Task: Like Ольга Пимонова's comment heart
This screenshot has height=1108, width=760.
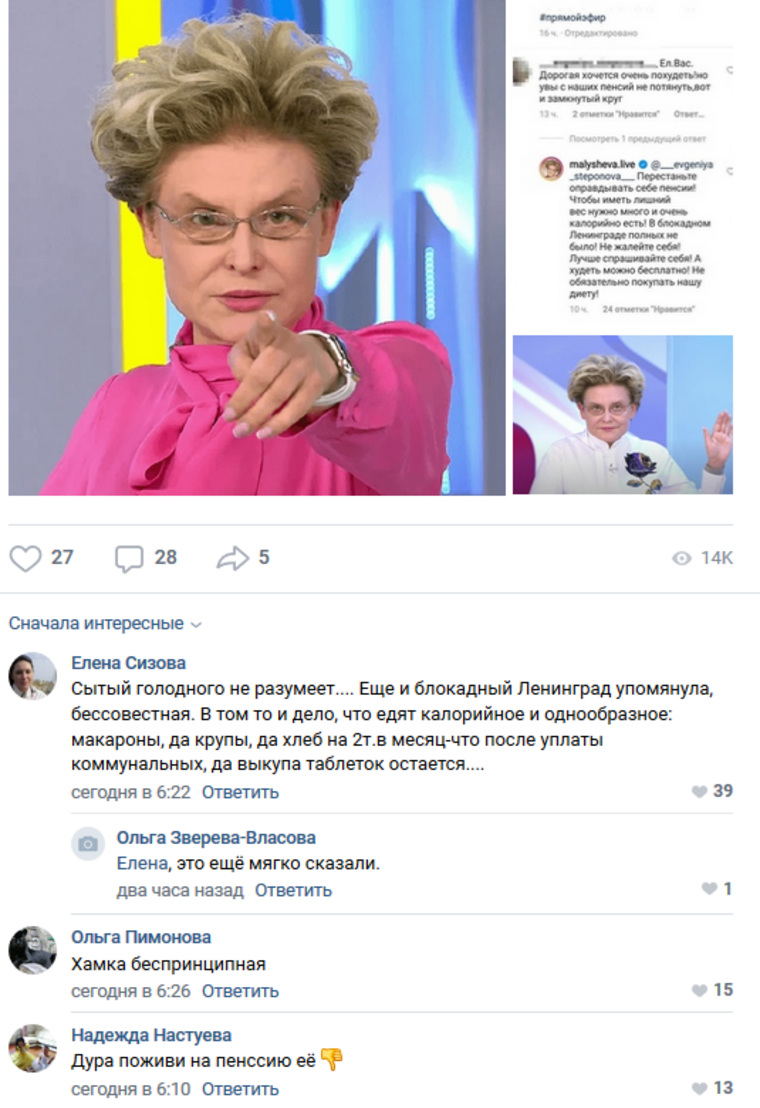Action: [x=699, y=991]
